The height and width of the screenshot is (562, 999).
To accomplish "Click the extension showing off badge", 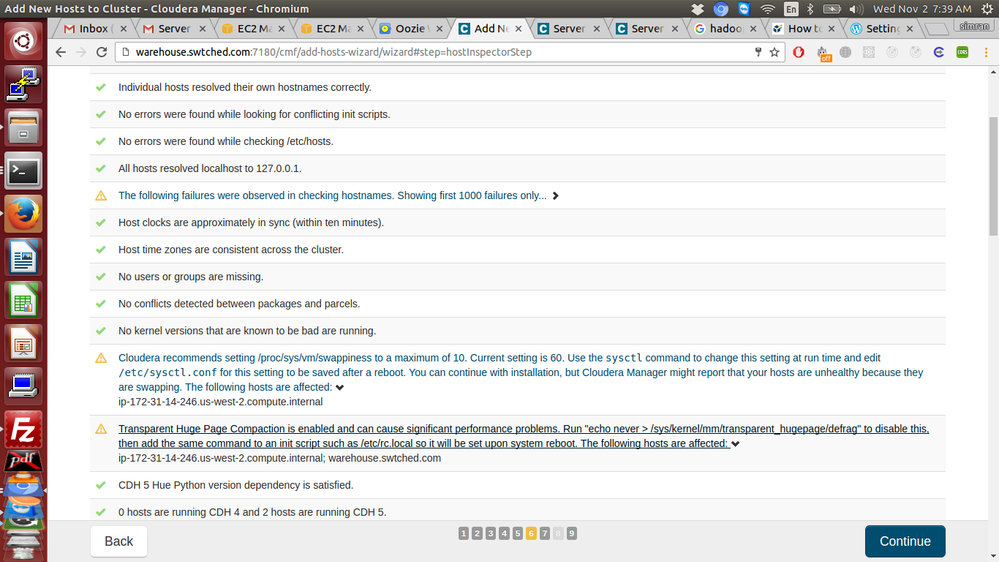I will 823,53.
